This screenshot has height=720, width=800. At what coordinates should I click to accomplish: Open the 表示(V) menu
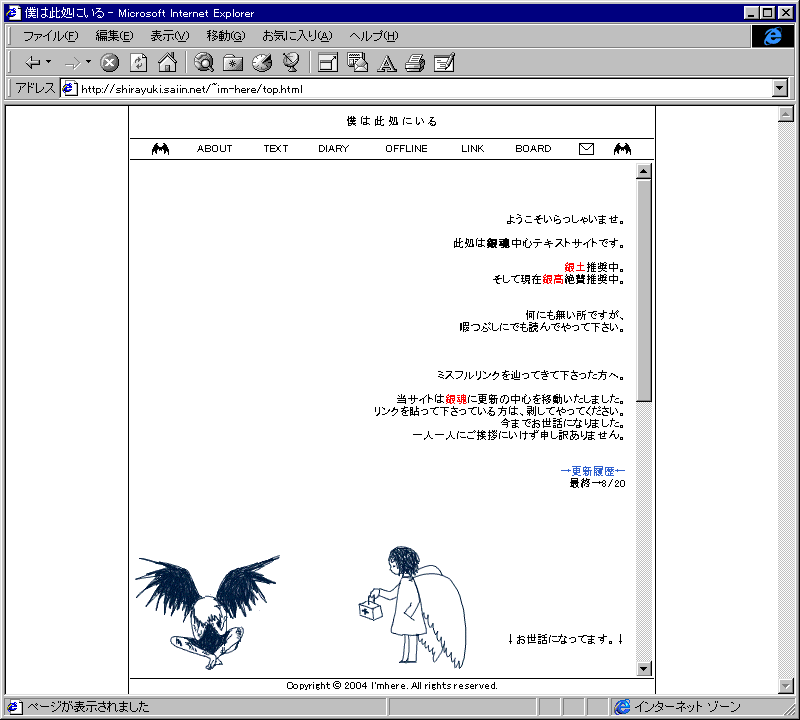(169, 36)
